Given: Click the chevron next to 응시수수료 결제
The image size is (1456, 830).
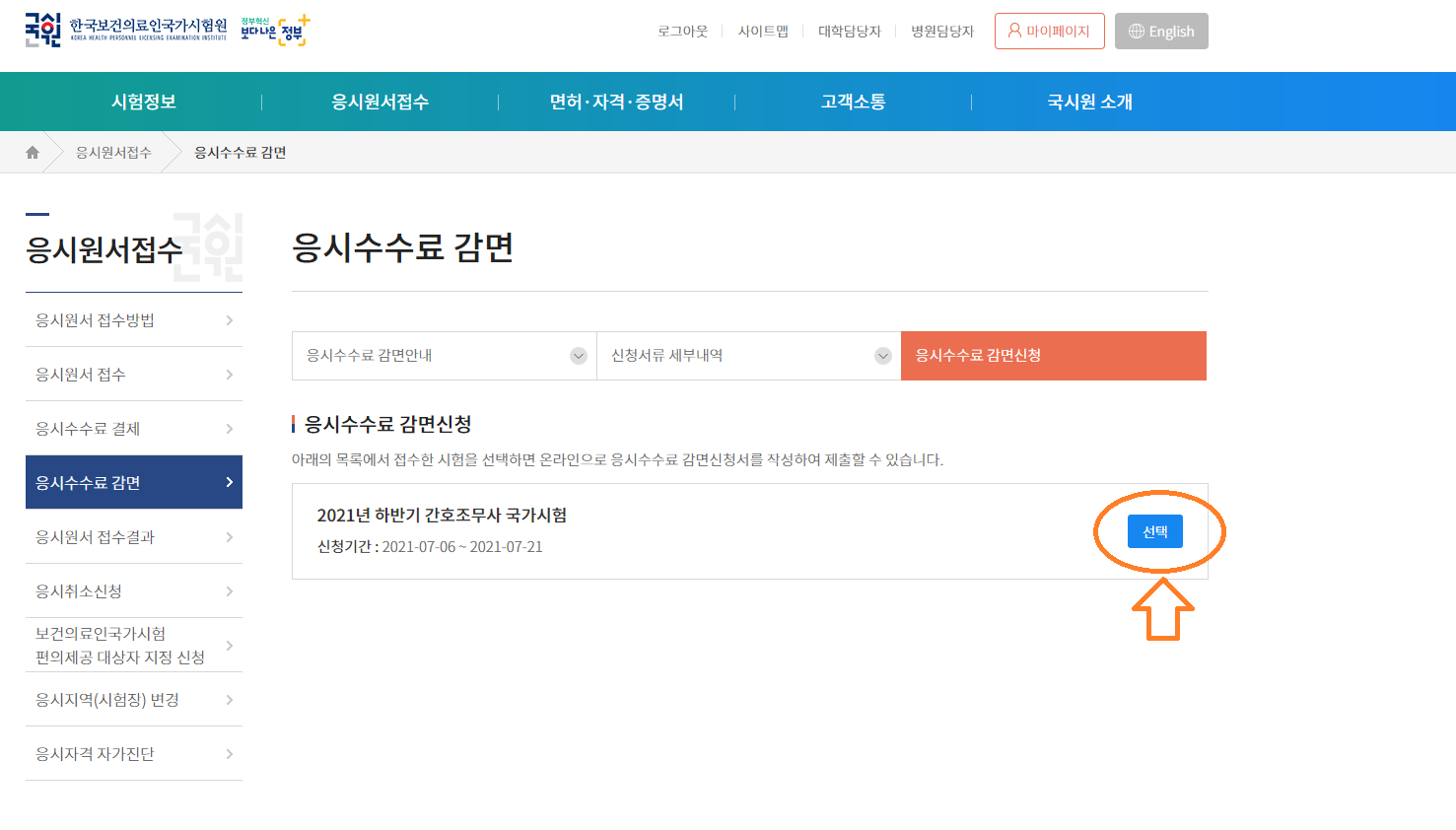Looking at the screenshot, I should pos(229,429).
